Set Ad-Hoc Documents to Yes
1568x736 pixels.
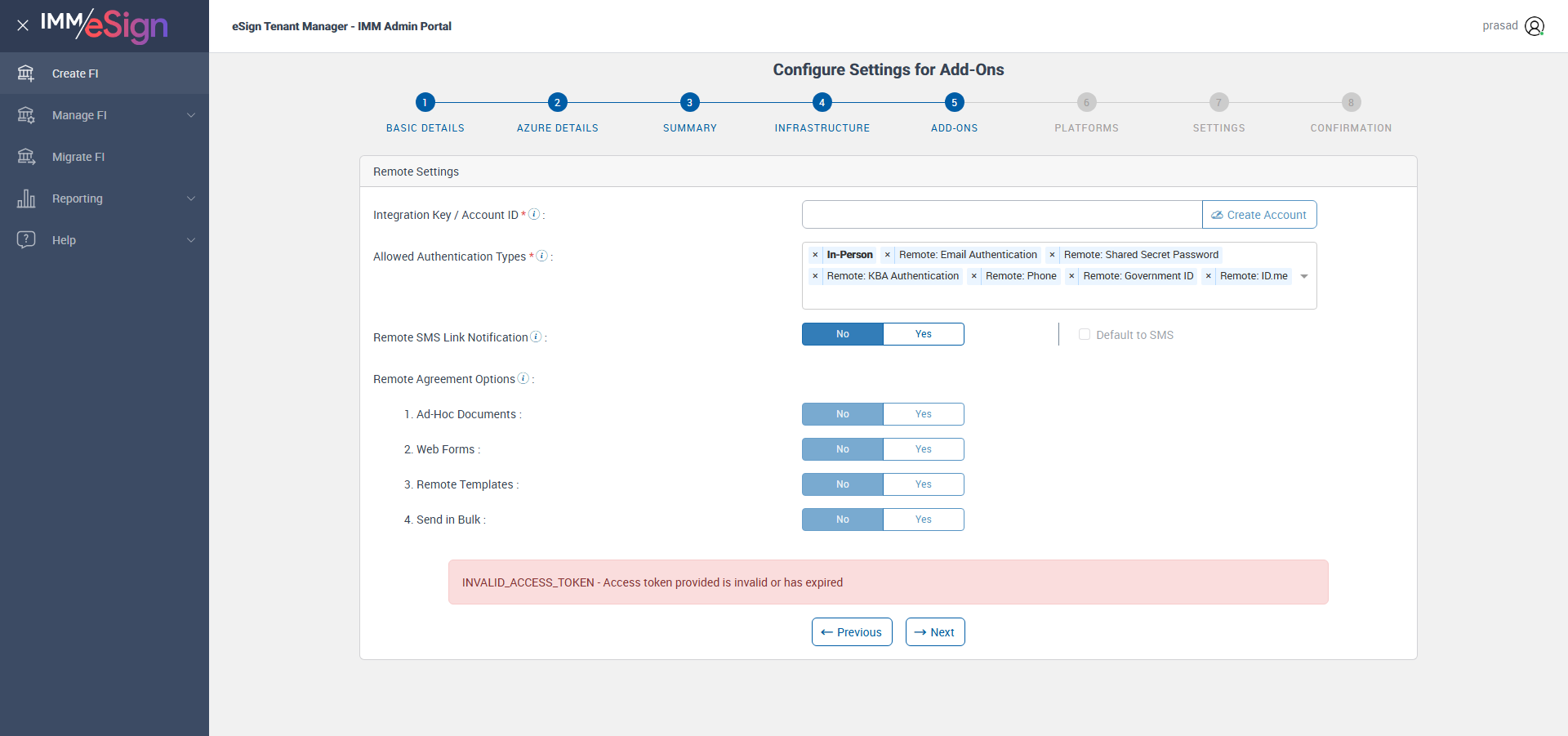tap(924, 414)
